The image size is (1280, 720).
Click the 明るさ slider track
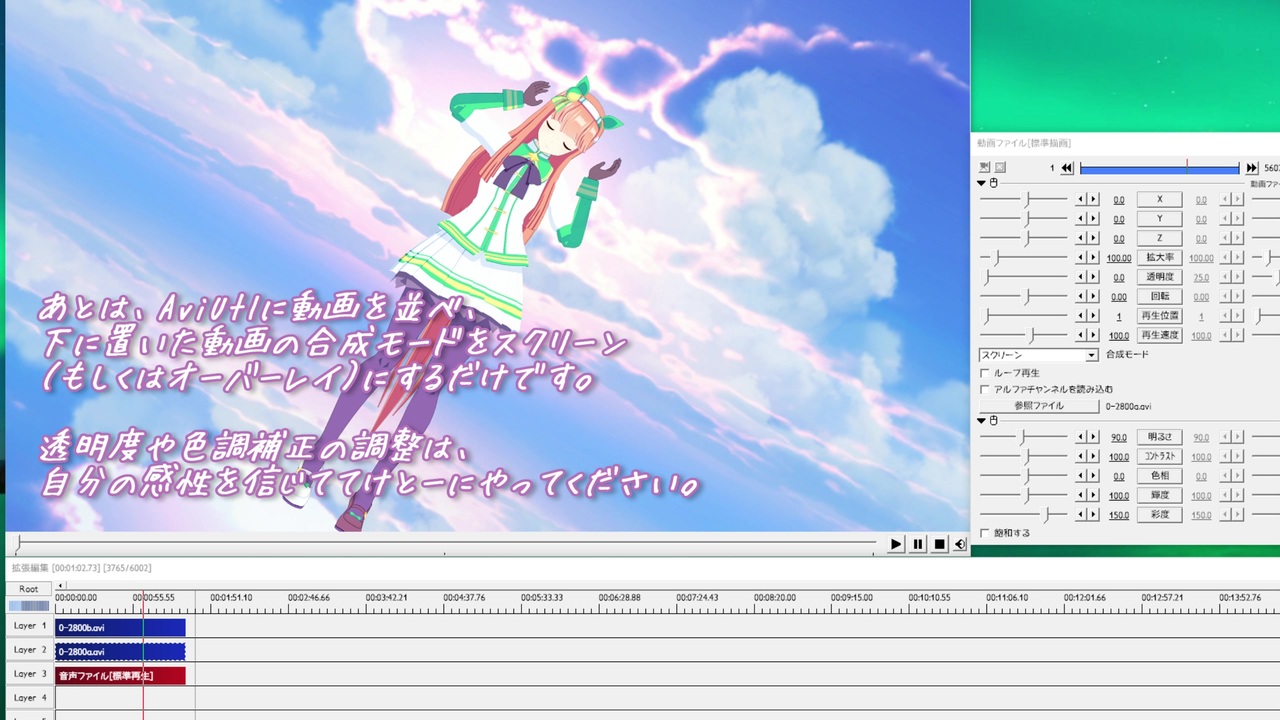coord(1023,437)
